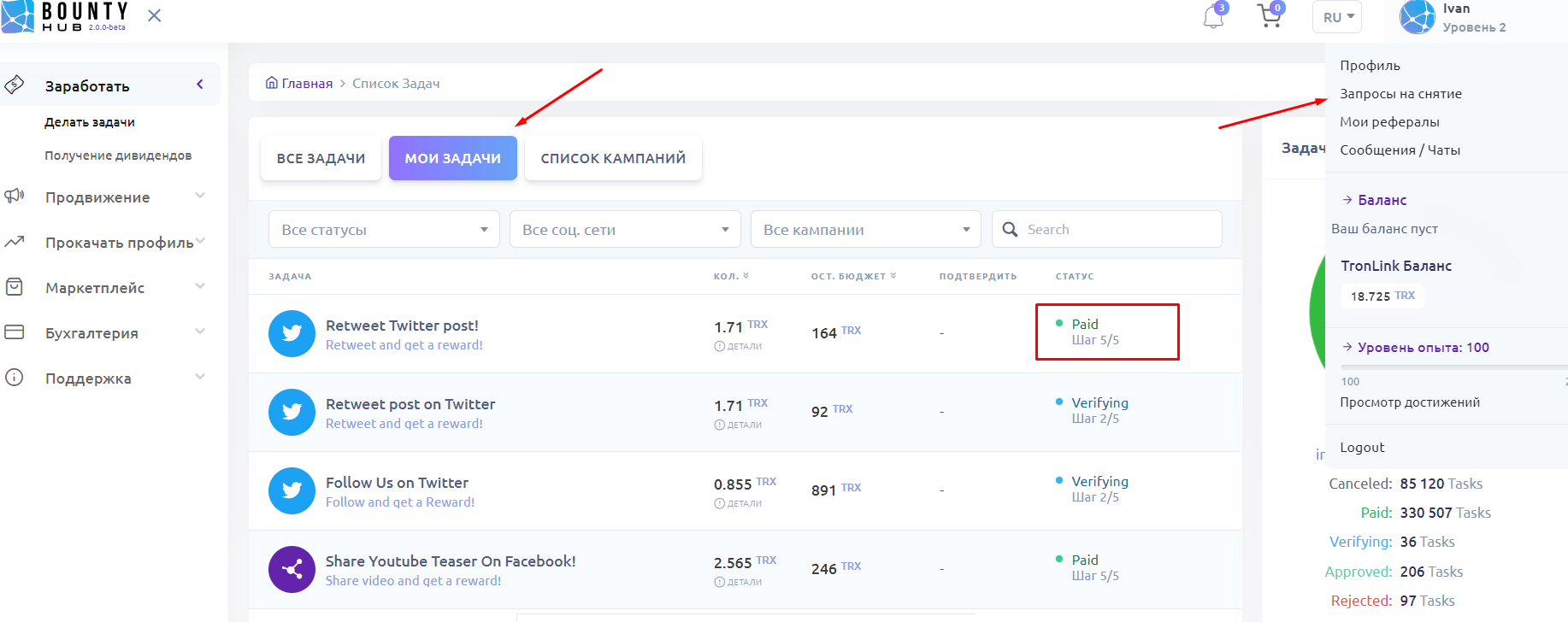Click the experience level progress bar
The height and width of the screenshot is (622, 1568).
[x=1453, y=367]
